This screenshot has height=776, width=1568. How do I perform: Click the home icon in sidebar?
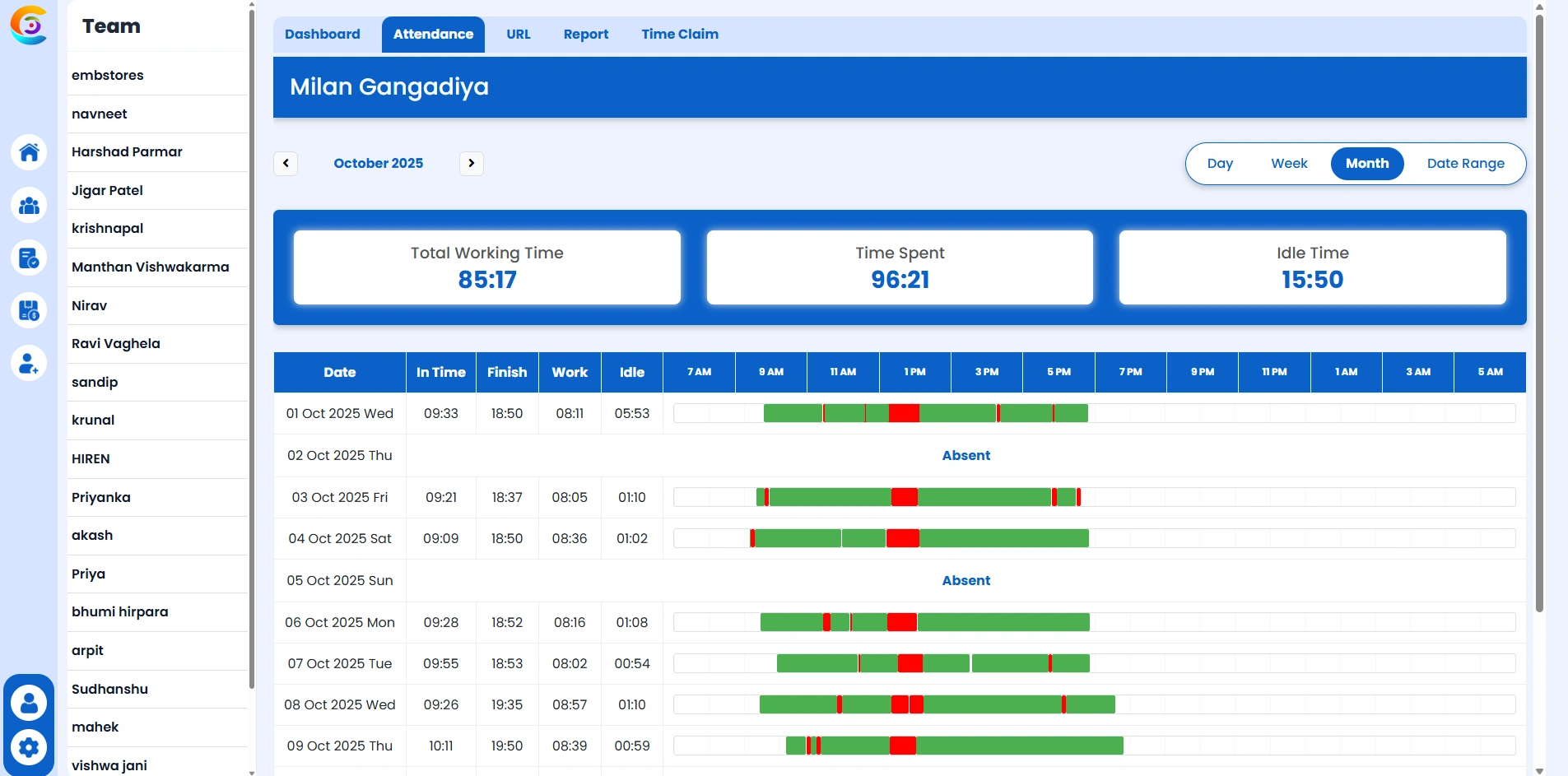29,152
